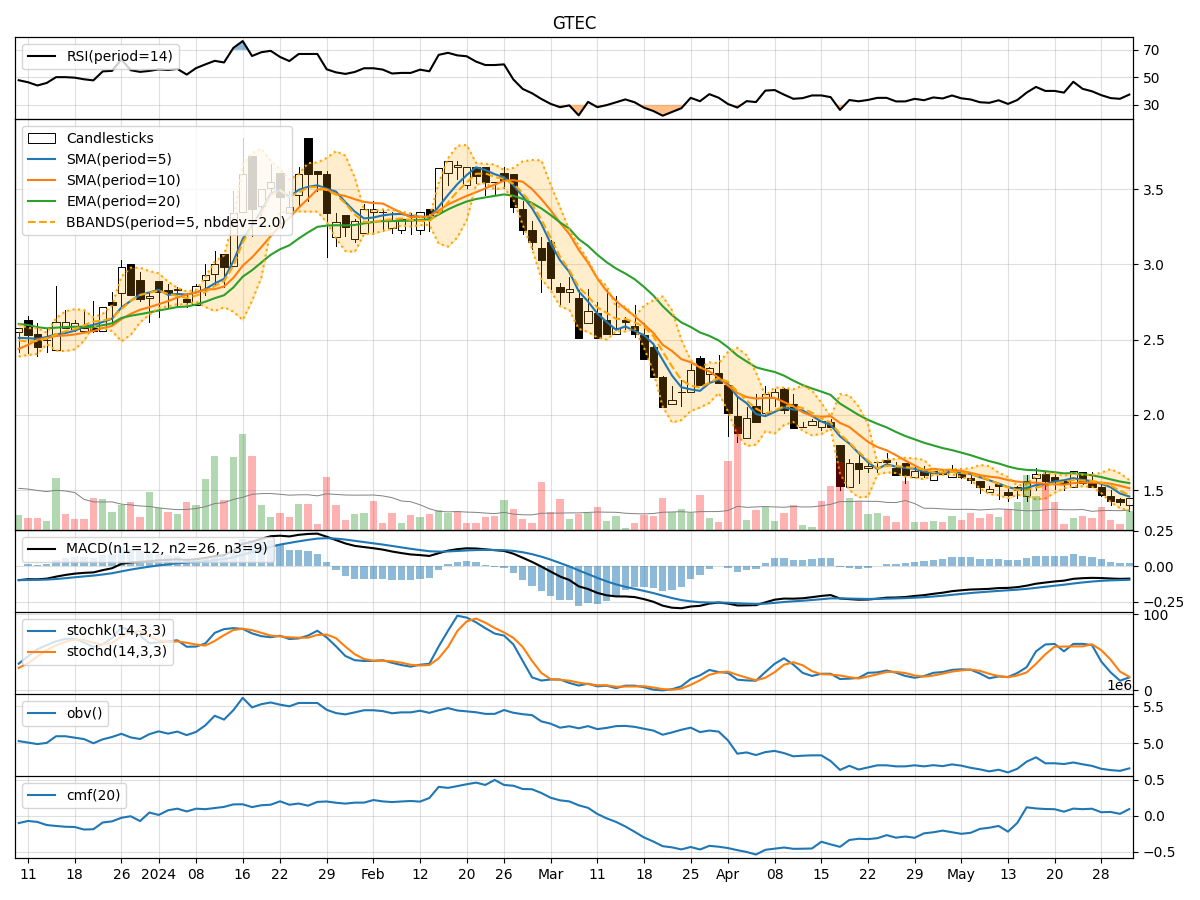The width and height of the screenshot is (1200, 900).
Task: Click the blue stochk(14,3,3) legend line
Action: (x=43, y=632)
